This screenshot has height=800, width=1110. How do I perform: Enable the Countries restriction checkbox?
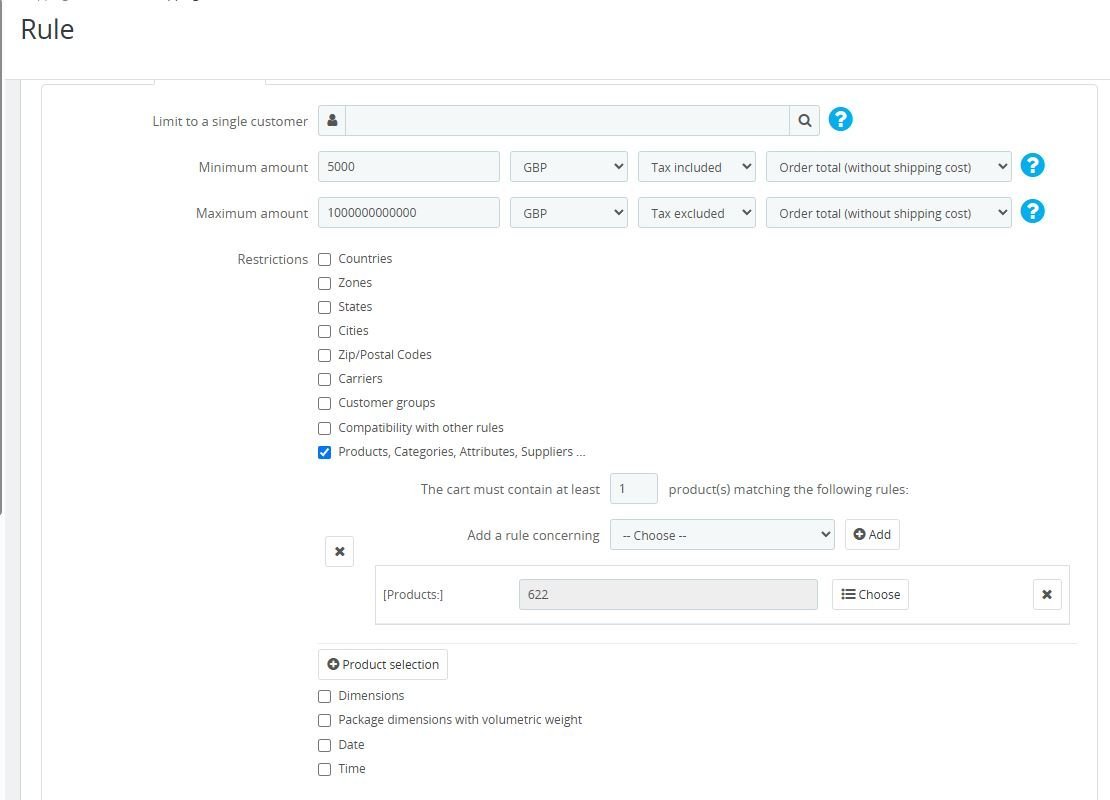coord(324,259)
